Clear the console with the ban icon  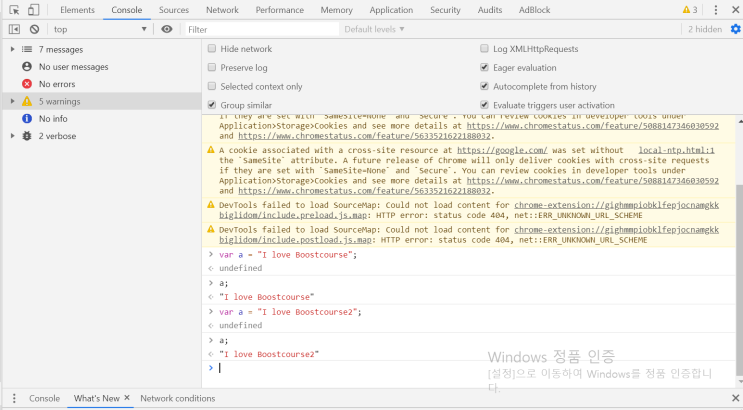(x=34, y=29)
